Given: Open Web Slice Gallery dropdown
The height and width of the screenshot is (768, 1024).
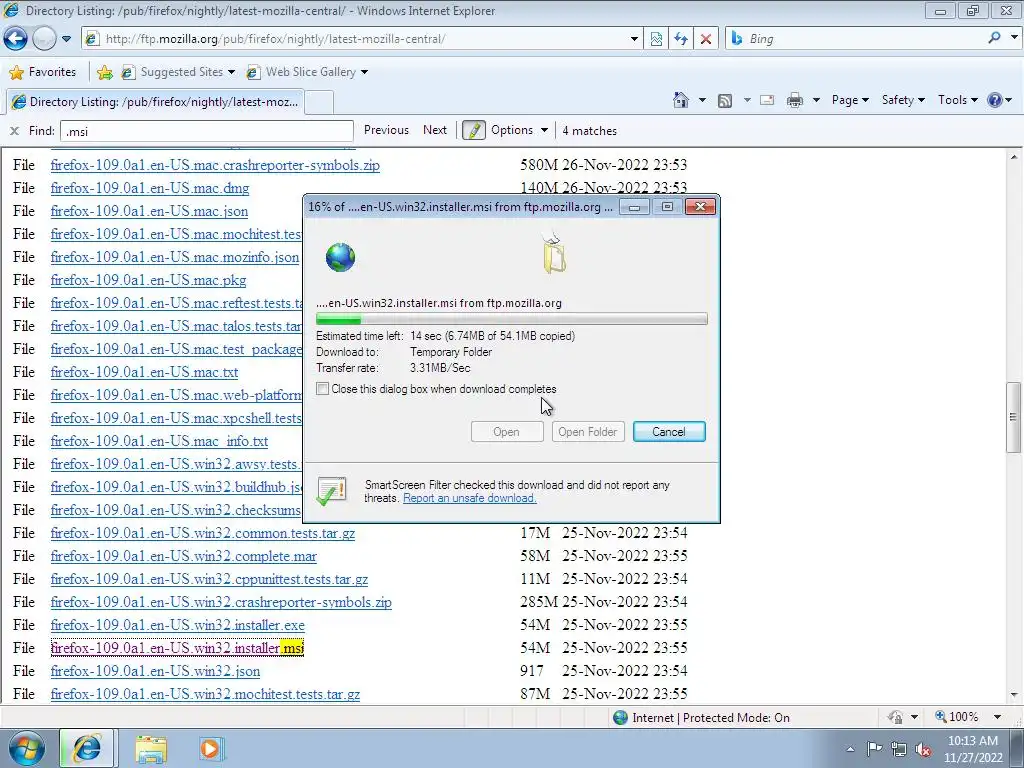Looking at the screenshot, I should pos(306,72).
